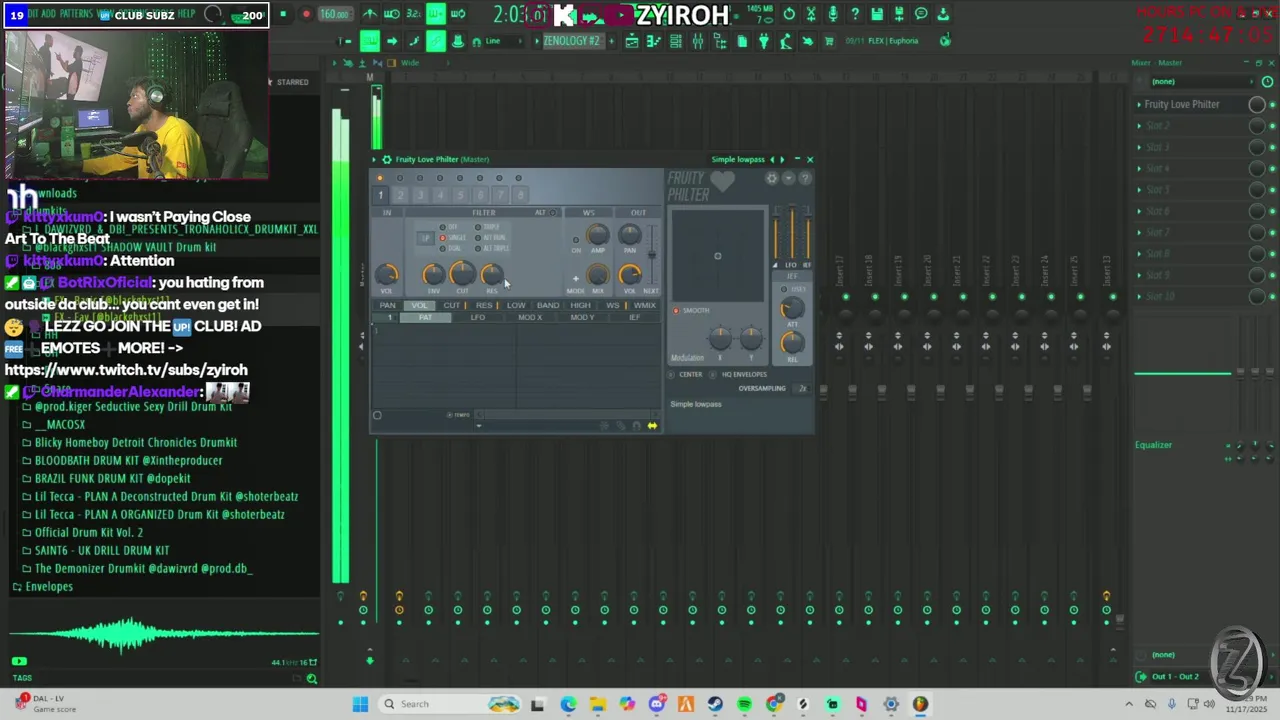Open the SAINT6 - UK DRILL DRUM KIT folder
This screenshot has height=720, width=1280.
pos(101,551)
